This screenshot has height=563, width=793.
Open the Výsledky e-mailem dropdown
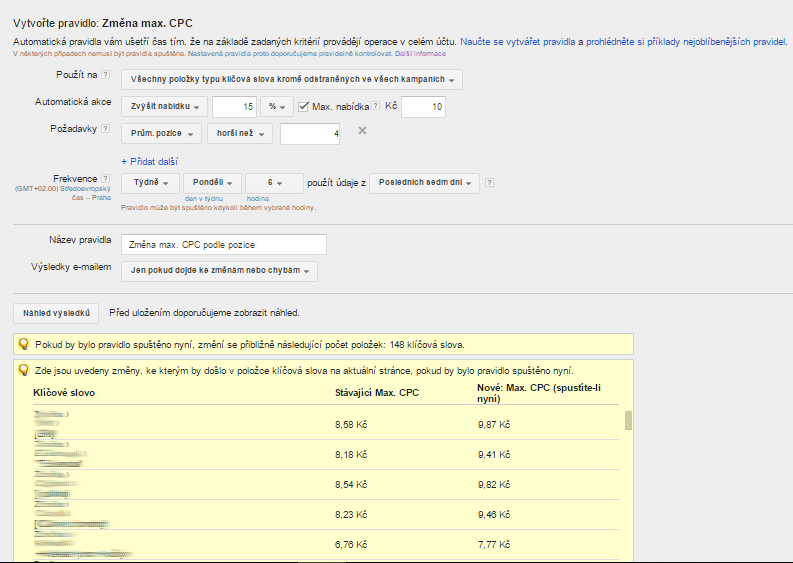pyautogui.click(x=219, y=271)
